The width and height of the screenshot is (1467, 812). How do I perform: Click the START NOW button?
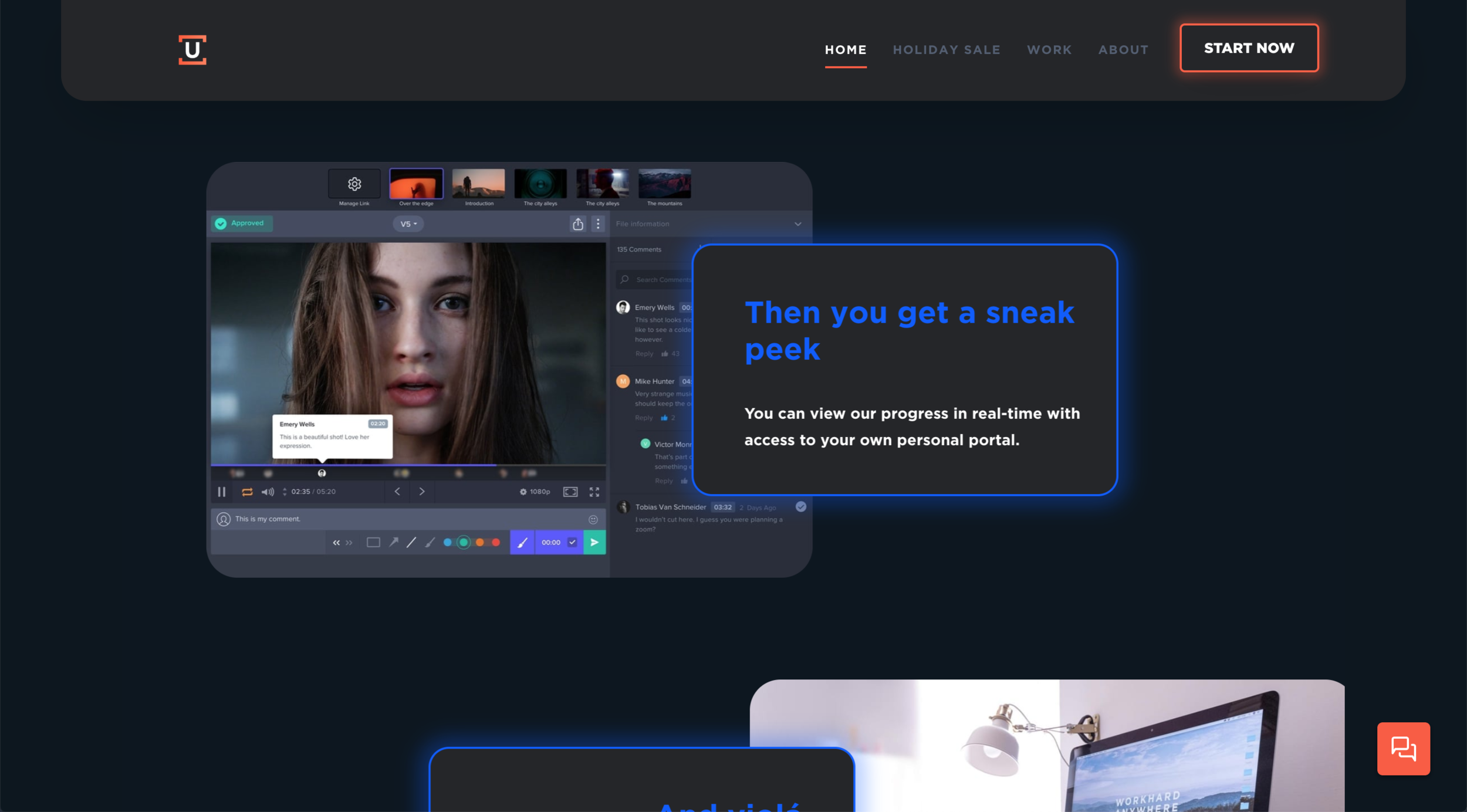pos(1249,48)
